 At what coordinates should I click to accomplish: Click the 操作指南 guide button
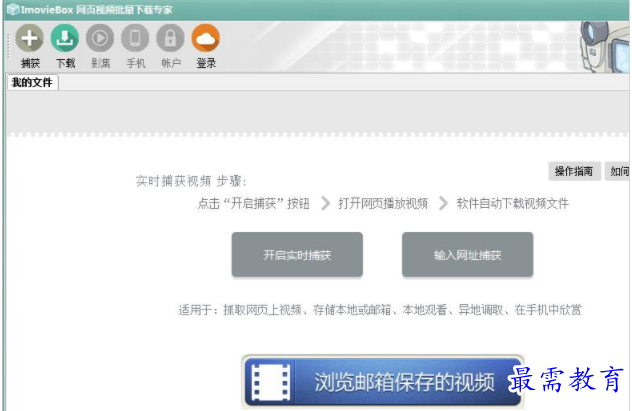point(574,171)
